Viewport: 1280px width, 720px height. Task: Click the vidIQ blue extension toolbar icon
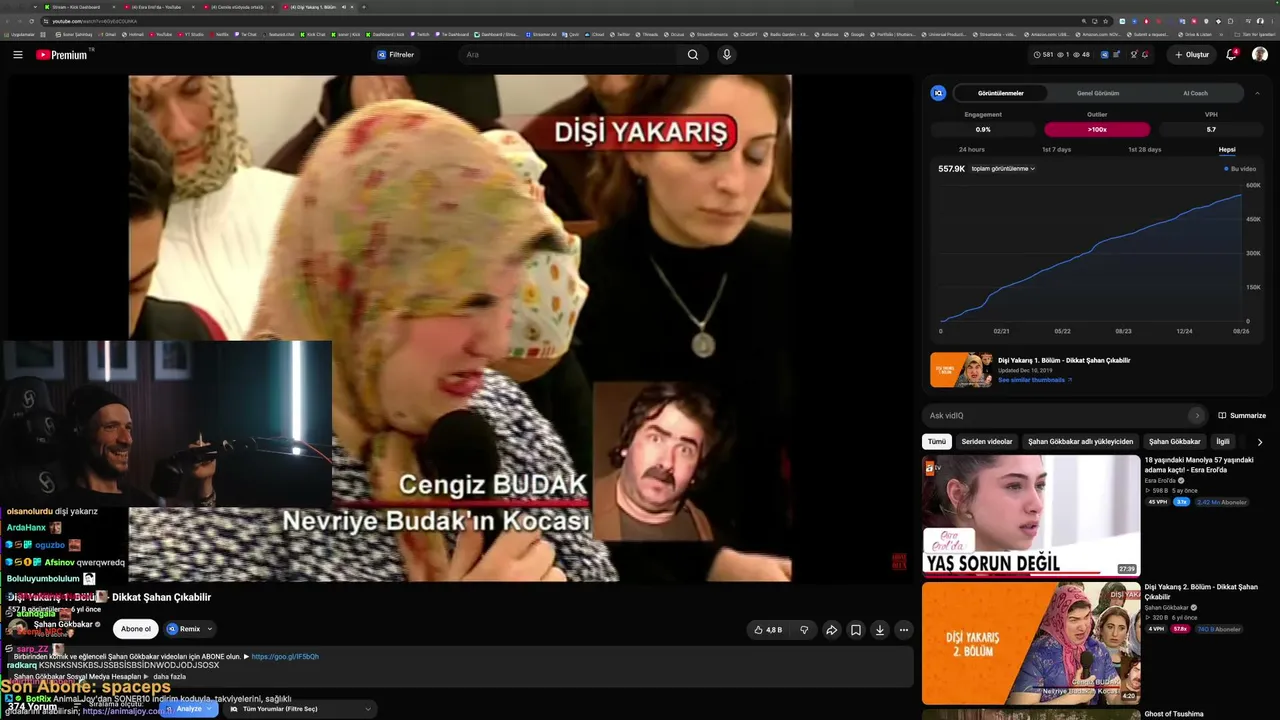point(1104,55)
